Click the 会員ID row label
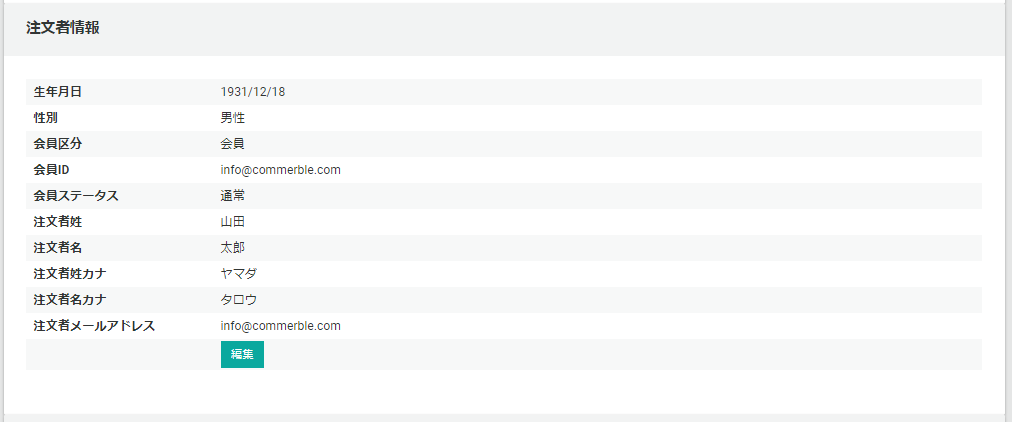 point(52,170)
